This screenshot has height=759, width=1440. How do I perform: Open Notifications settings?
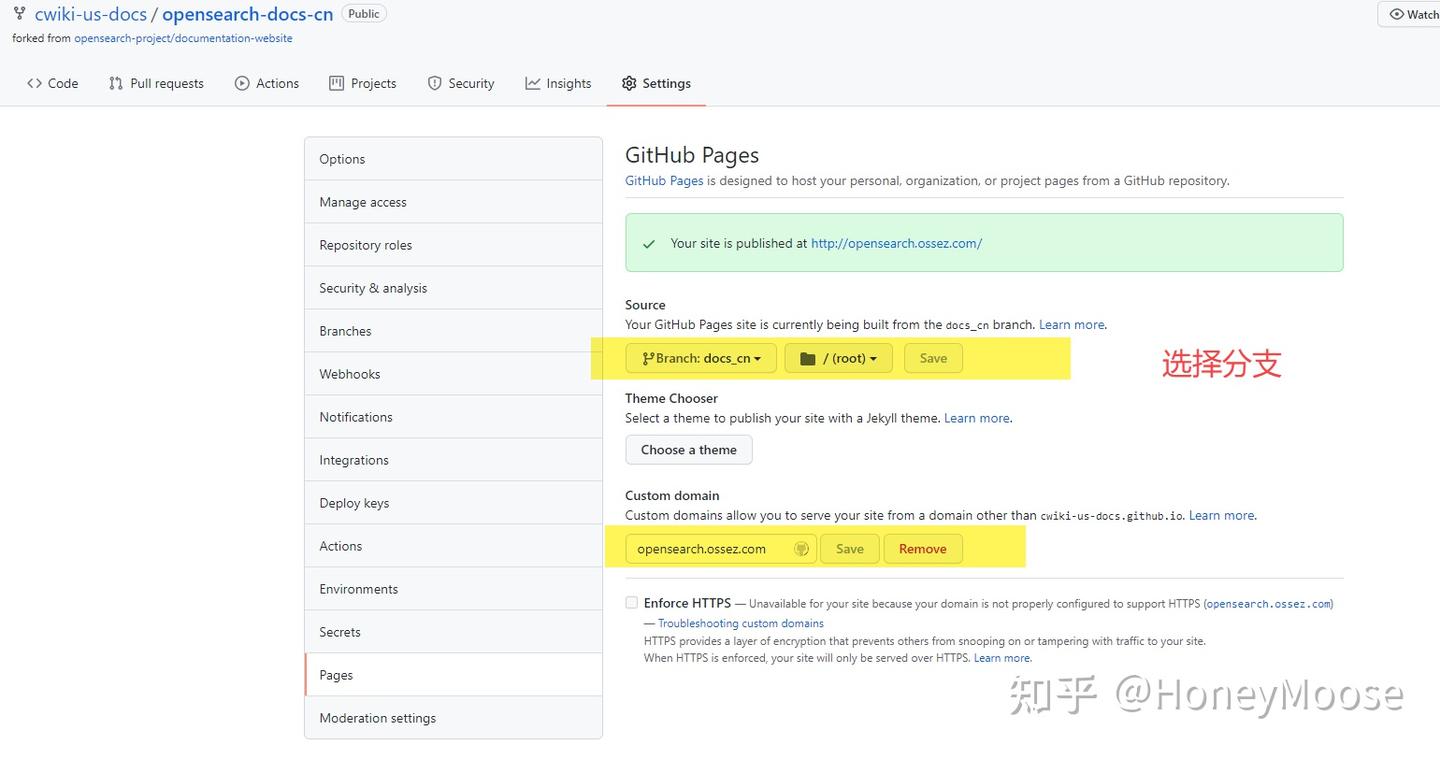453,417
